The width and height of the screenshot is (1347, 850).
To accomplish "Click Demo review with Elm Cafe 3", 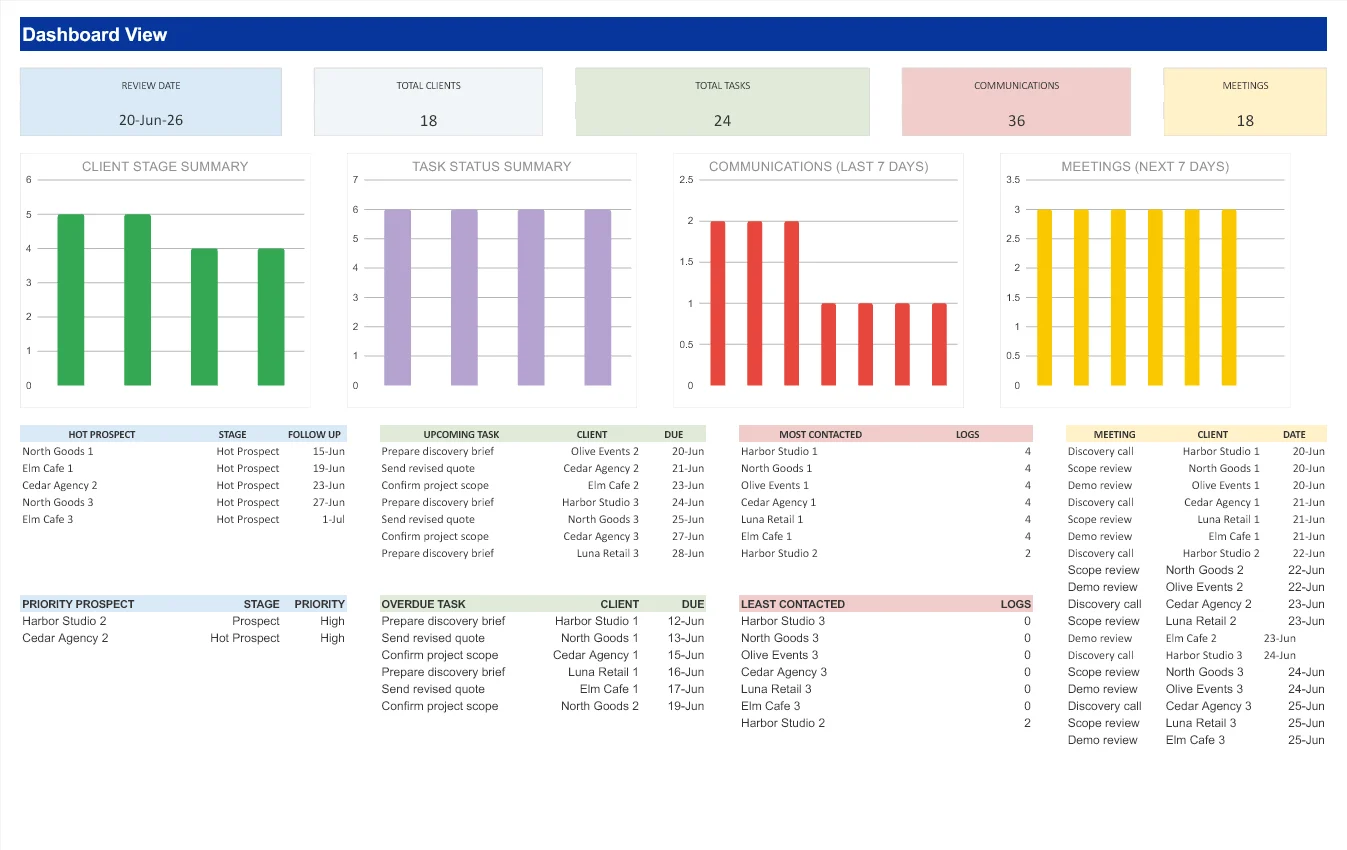I will 1102,740.
